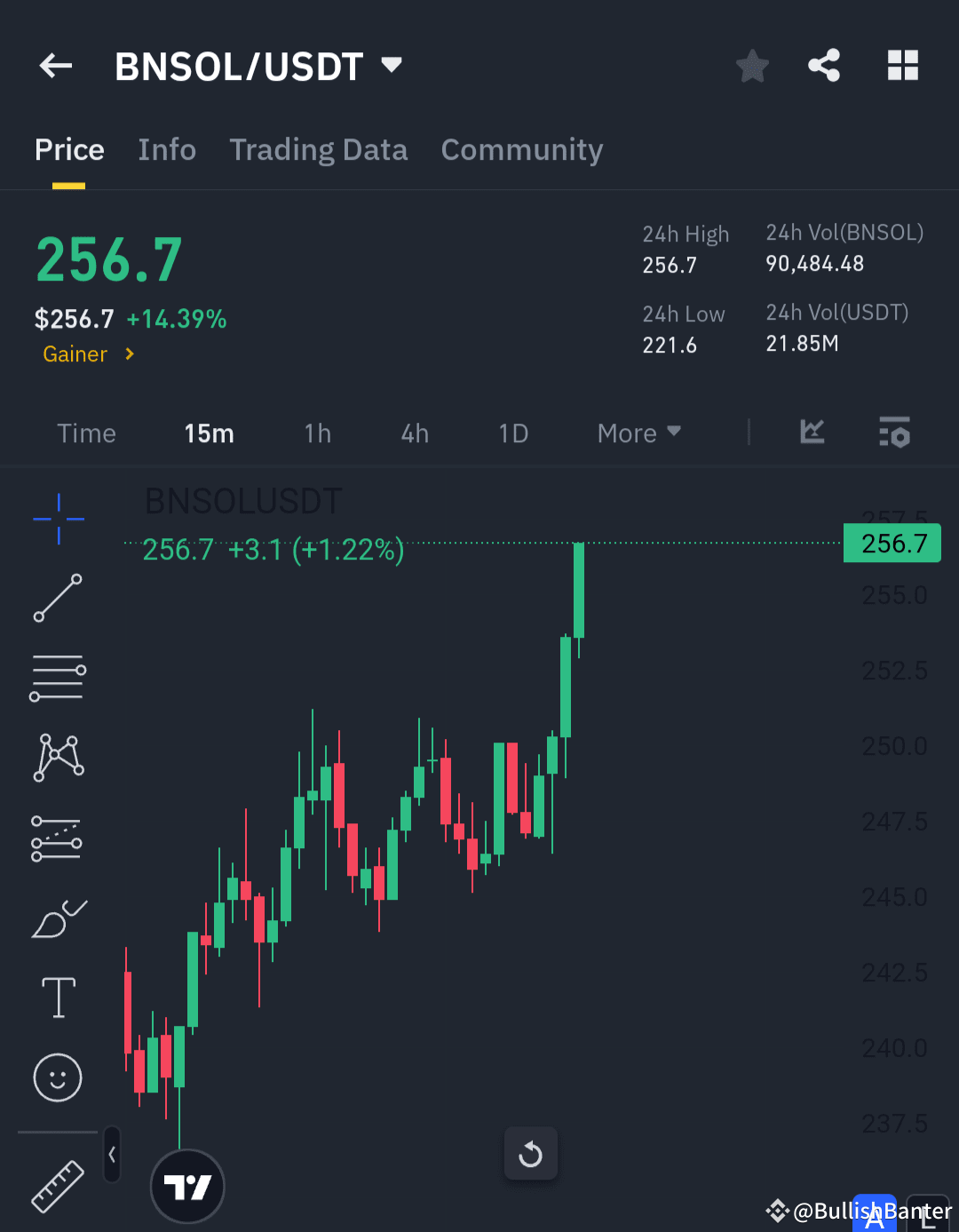Image resolution: width=959 pixels, height=1232 pixels.
Task: Open the horizontal lines tool
Action: [x=58, y=678]
